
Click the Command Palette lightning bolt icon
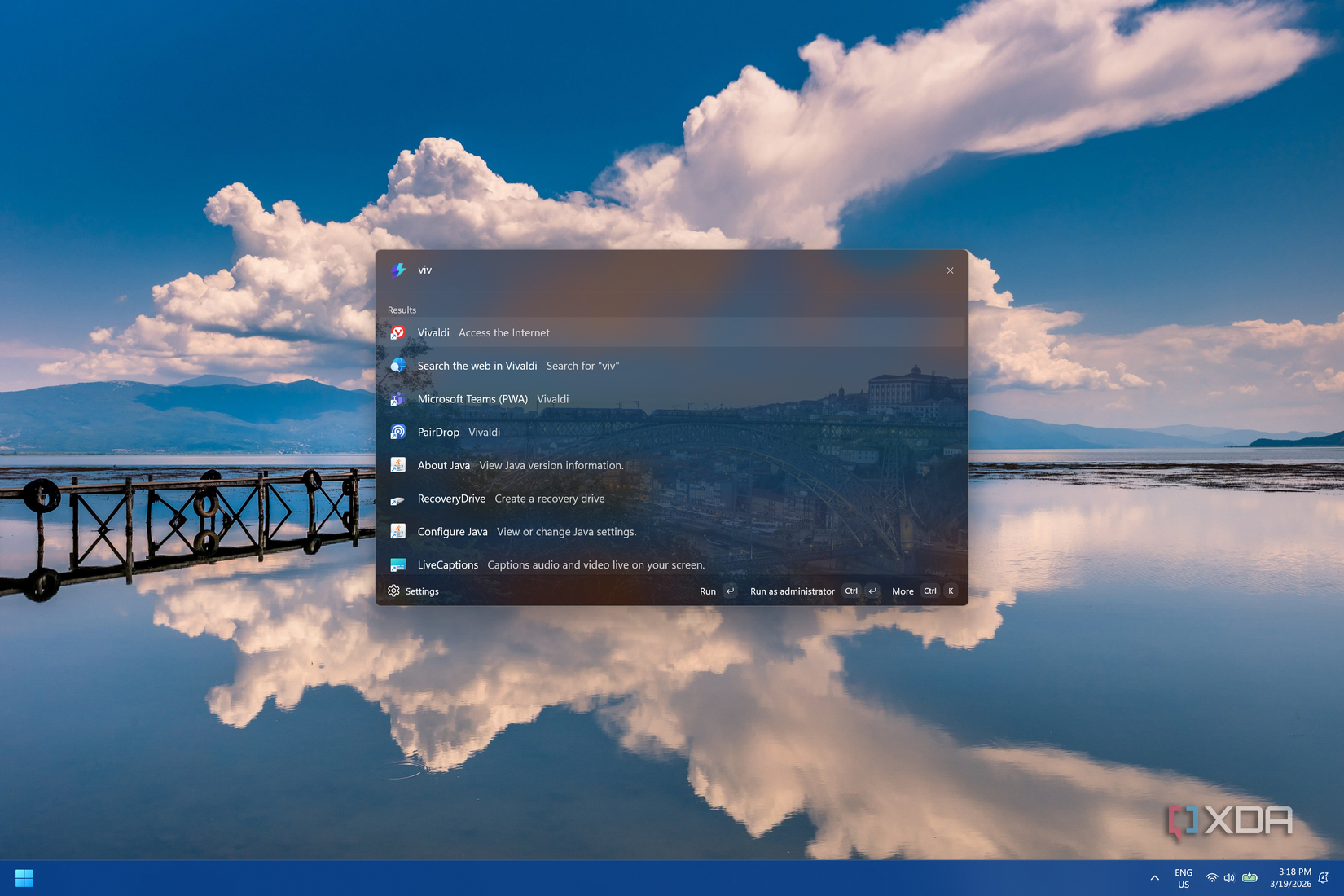point(397,270)
